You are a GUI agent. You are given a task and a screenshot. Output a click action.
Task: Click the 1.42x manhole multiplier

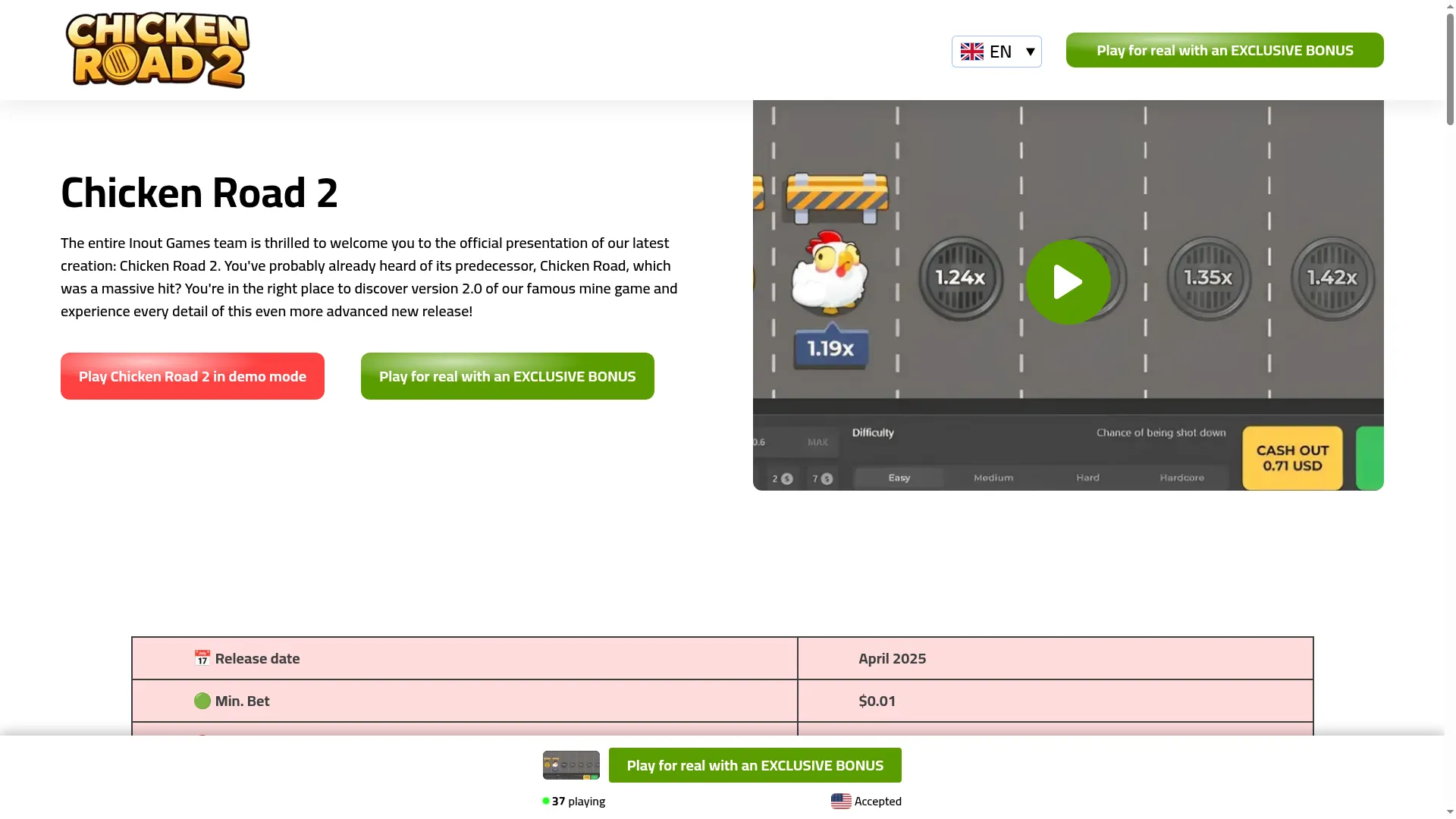click(1332, 278)
